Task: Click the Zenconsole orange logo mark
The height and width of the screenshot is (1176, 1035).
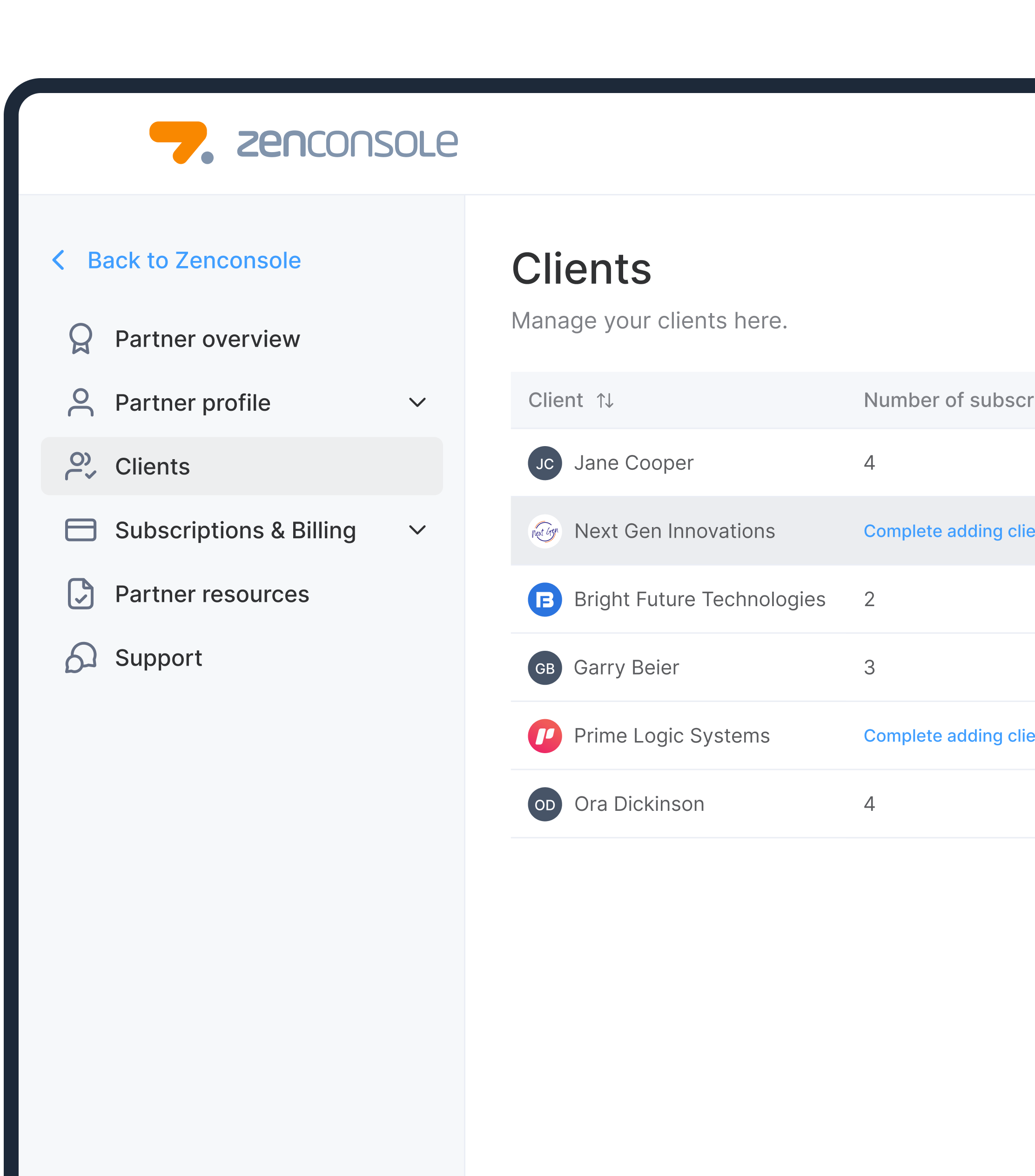Action: (181, 143)
